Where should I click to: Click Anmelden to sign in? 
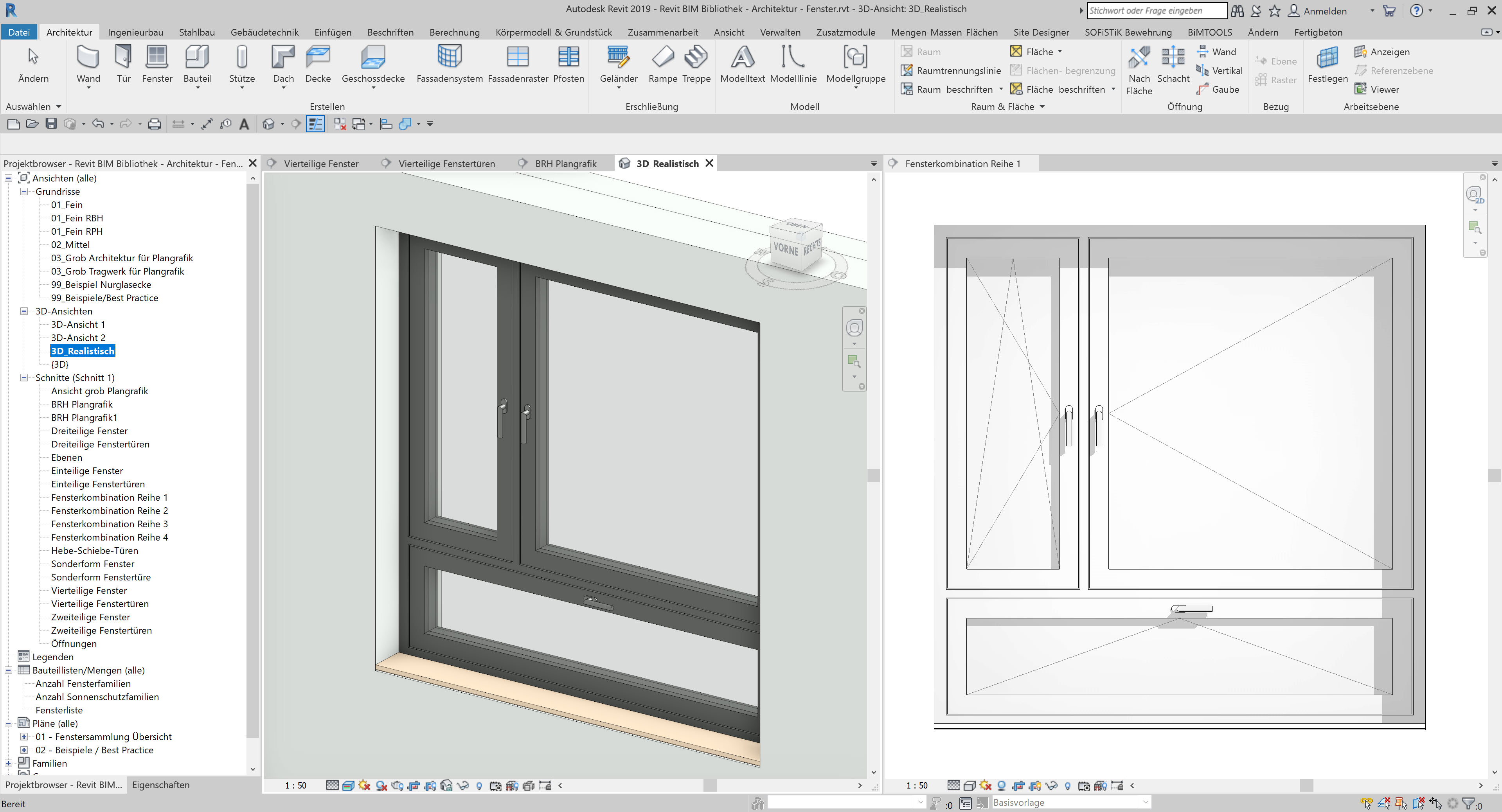(x=1324, y=11)
